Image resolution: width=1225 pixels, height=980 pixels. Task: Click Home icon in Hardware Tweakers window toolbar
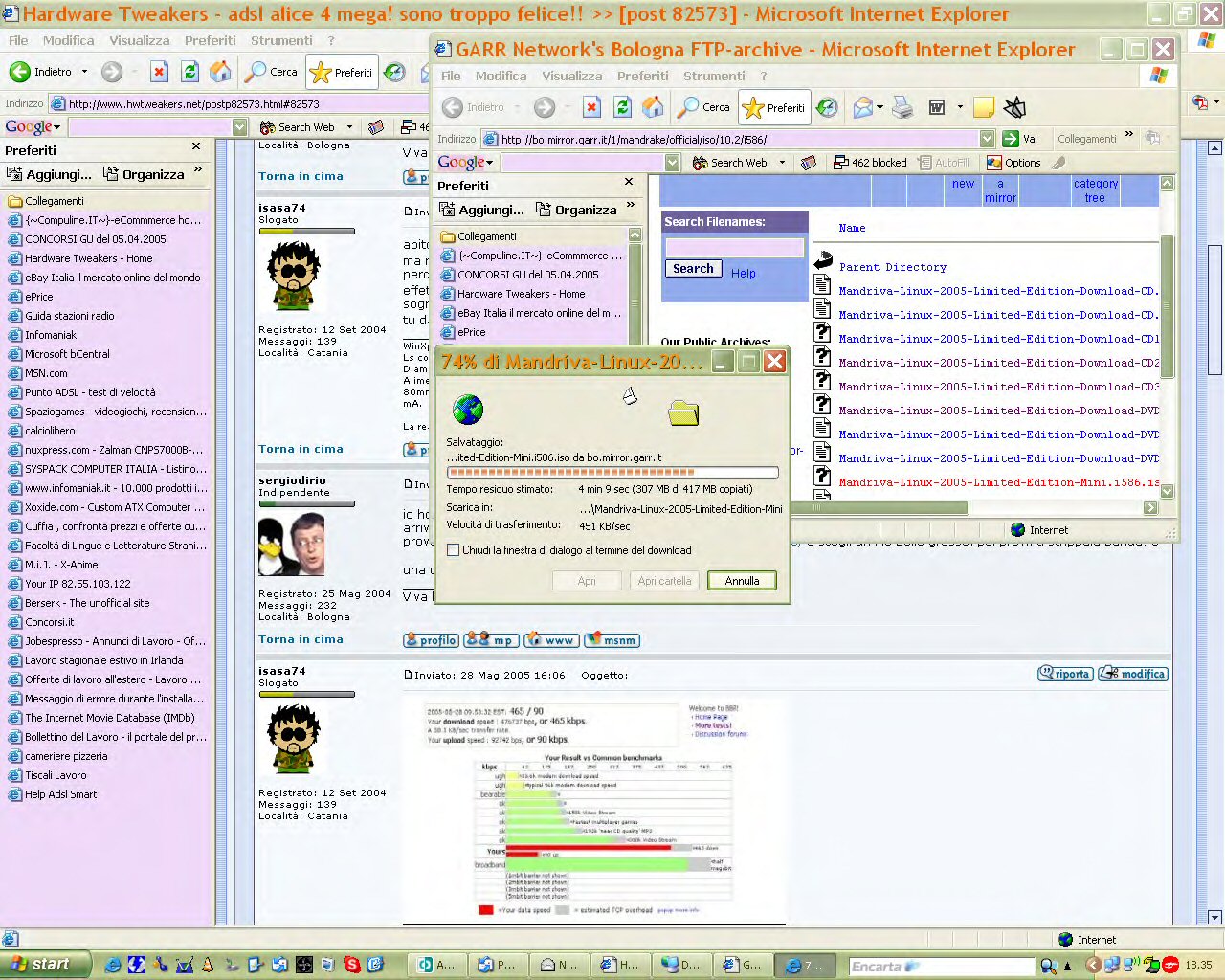tap(220, 72)
